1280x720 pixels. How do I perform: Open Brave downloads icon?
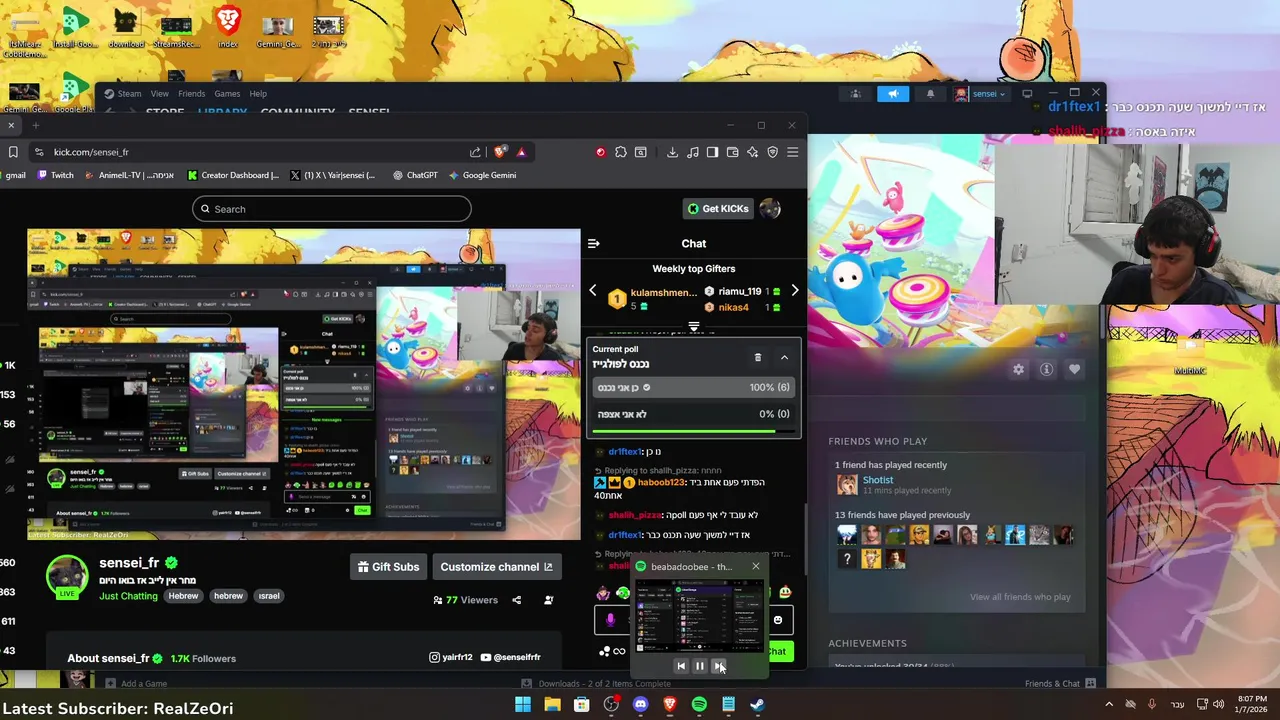pyautogui.click(x=672, y=152)
